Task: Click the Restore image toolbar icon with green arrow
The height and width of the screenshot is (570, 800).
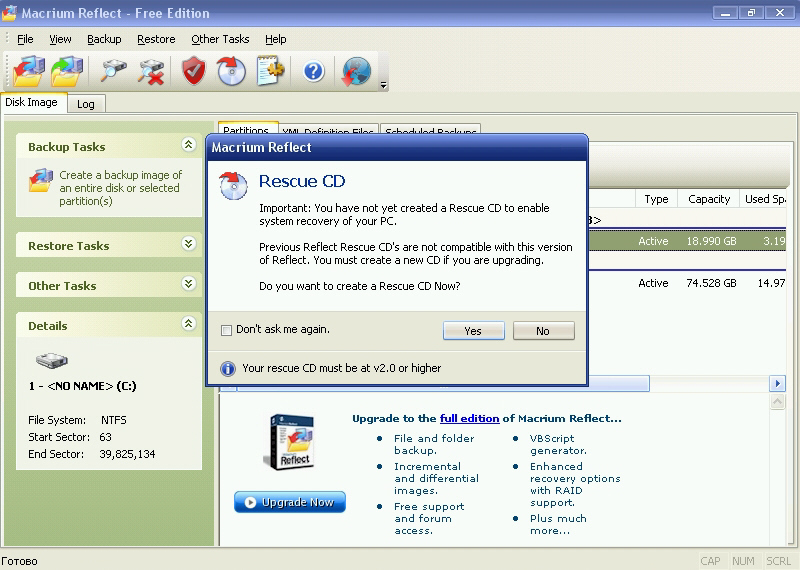Action: [x=67, y=71]
